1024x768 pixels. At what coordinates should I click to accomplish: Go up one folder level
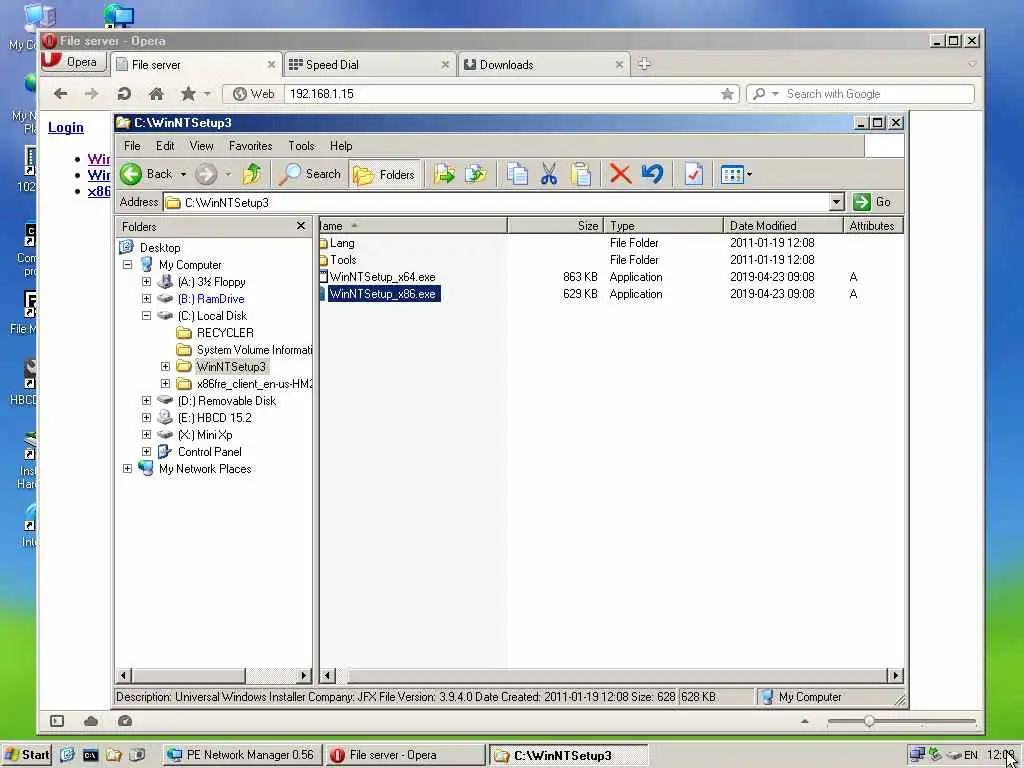pos(252,174)
